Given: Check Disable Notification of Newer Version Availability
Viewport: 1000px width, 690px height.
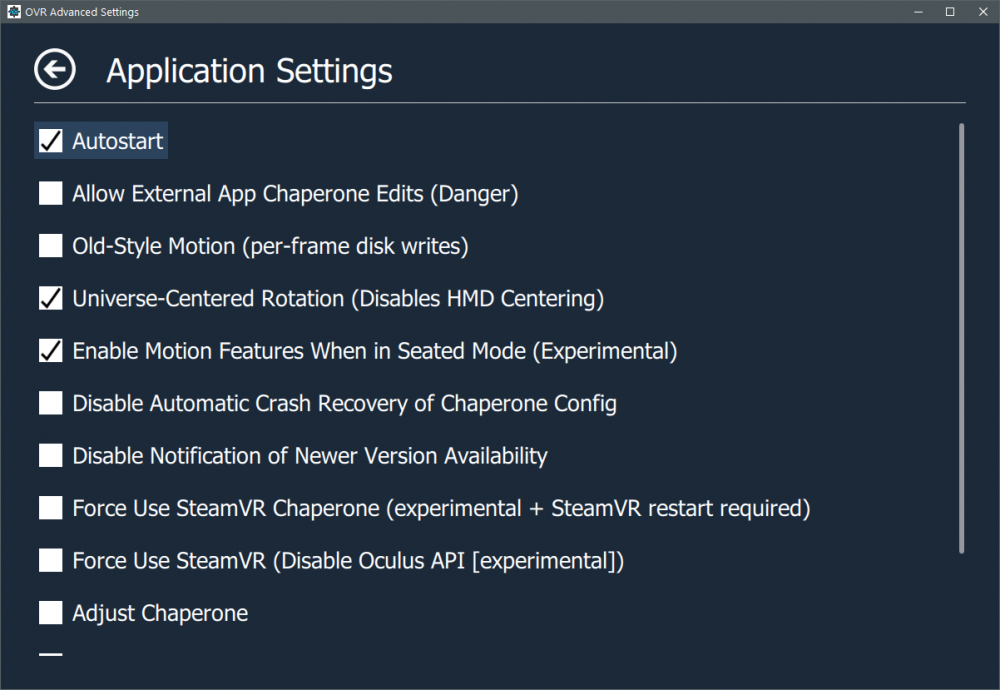Looking at the screenshot, I should click(x=51, y=456).
